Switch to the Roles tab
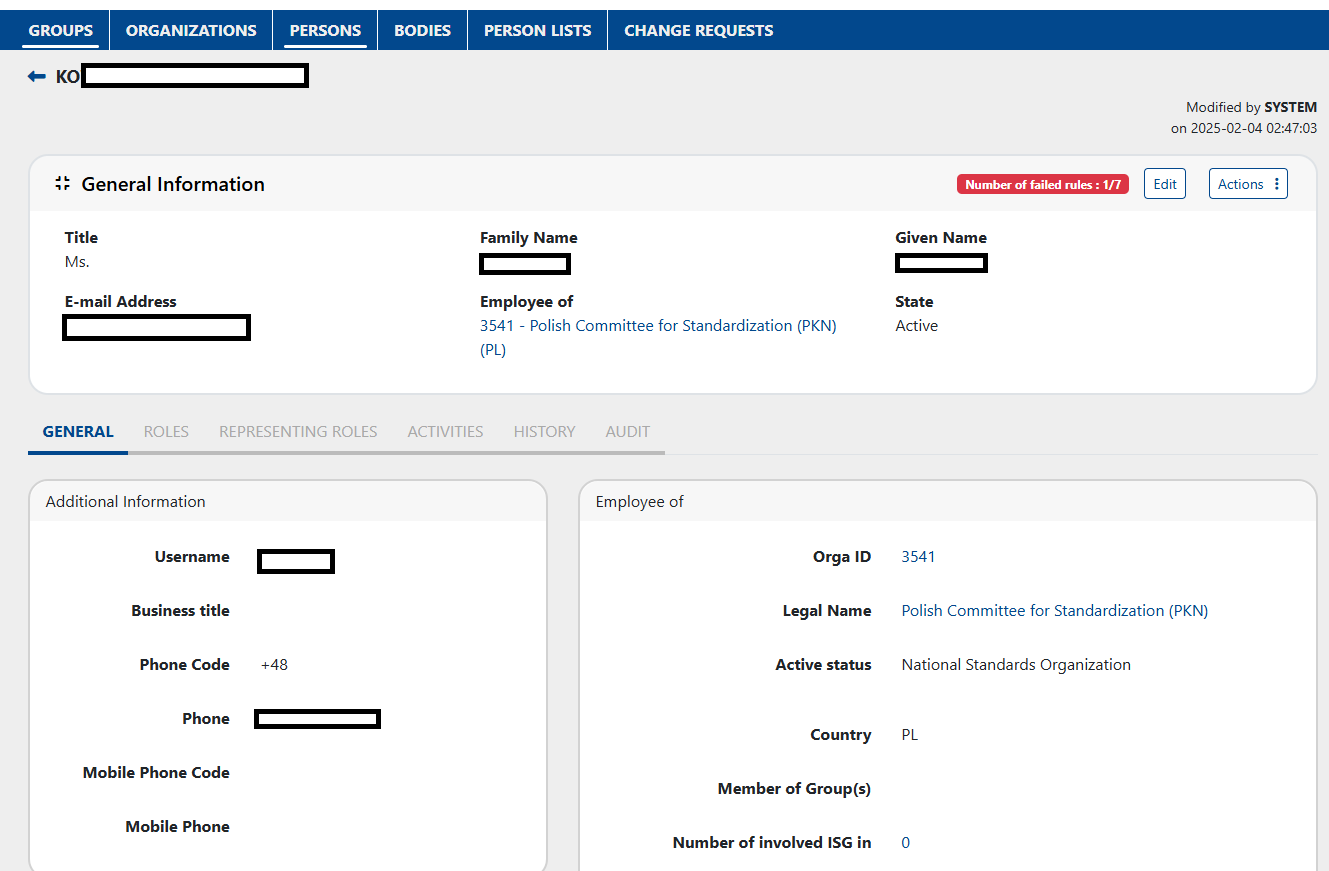 166,432
